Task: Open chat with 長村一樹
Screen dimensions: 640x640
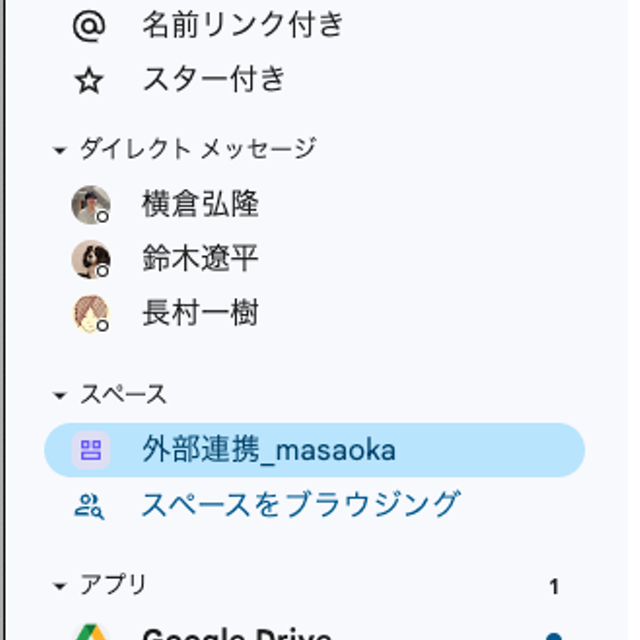Action: coord(201,314)
